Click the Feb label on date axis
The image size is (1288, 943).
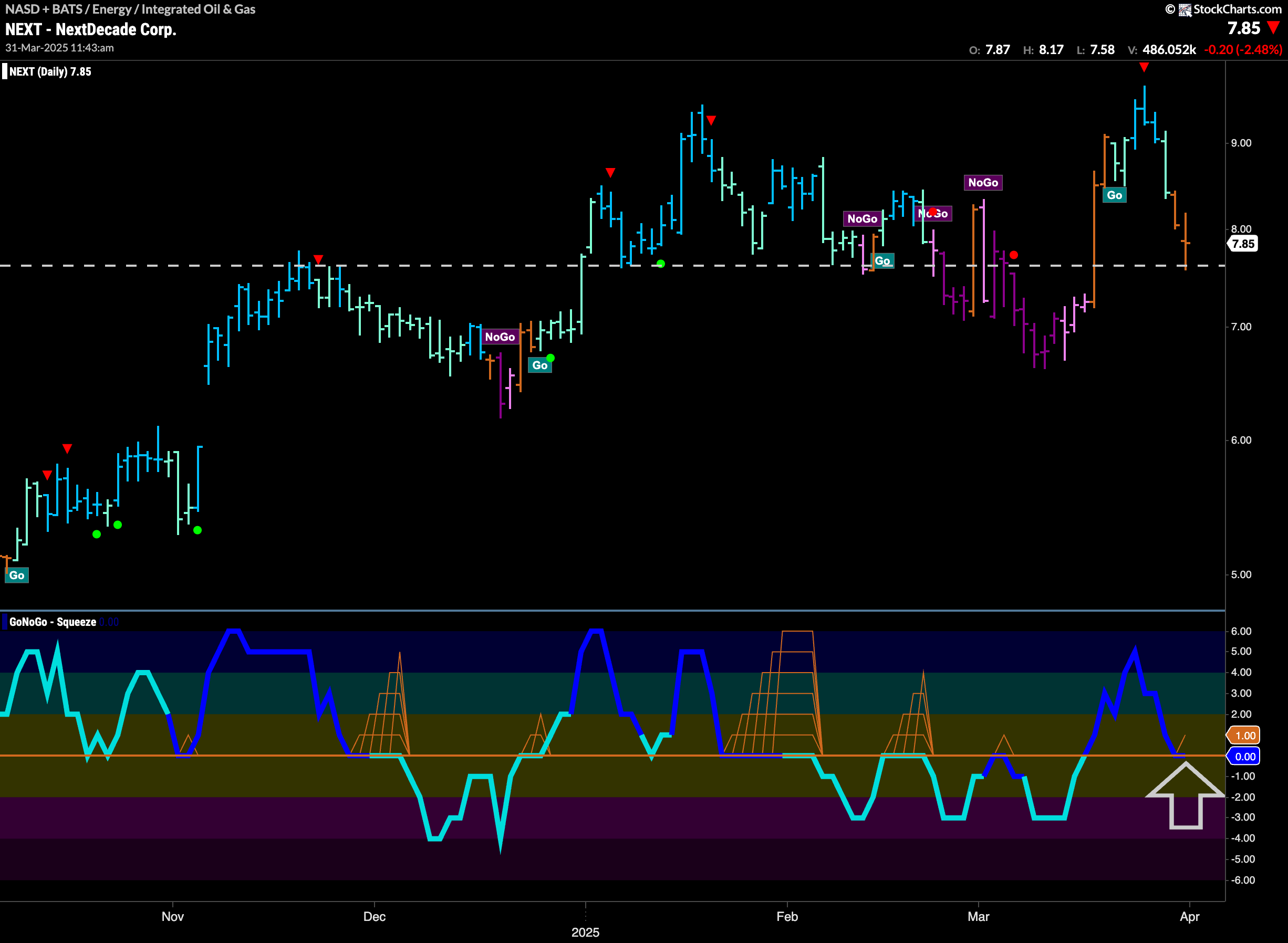coord(787,917)
